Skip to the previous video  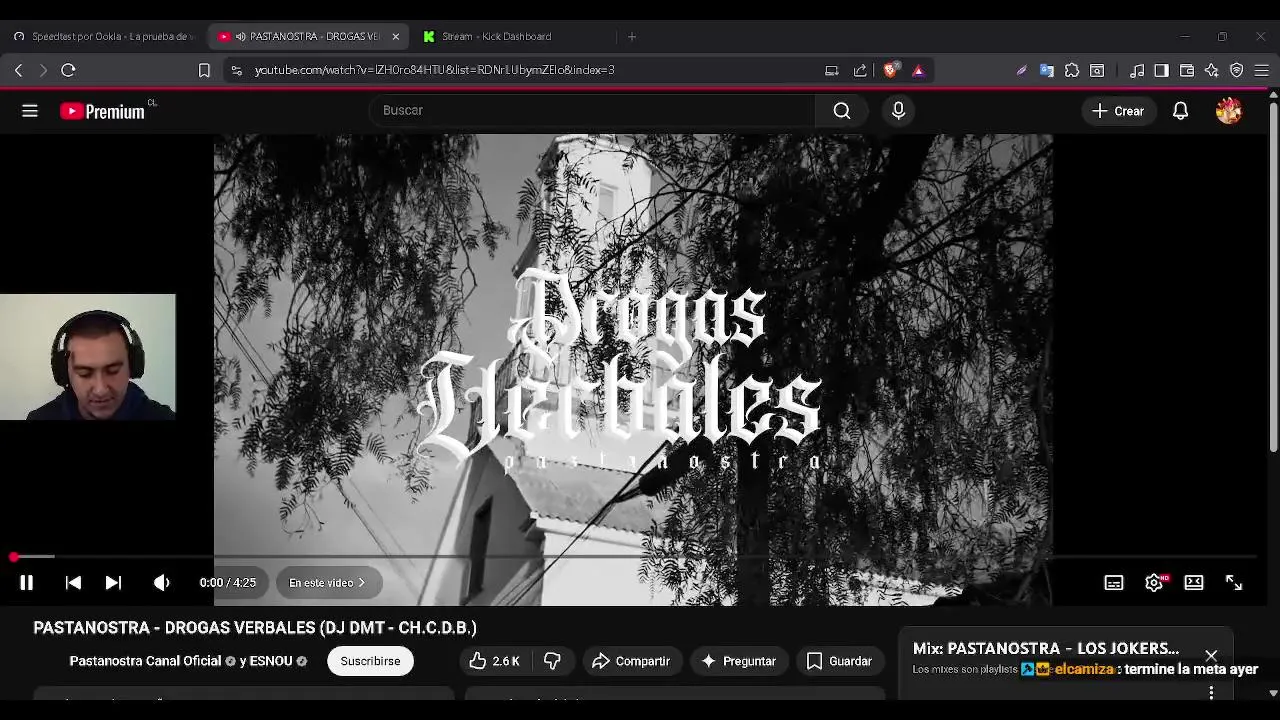point(73,583)
